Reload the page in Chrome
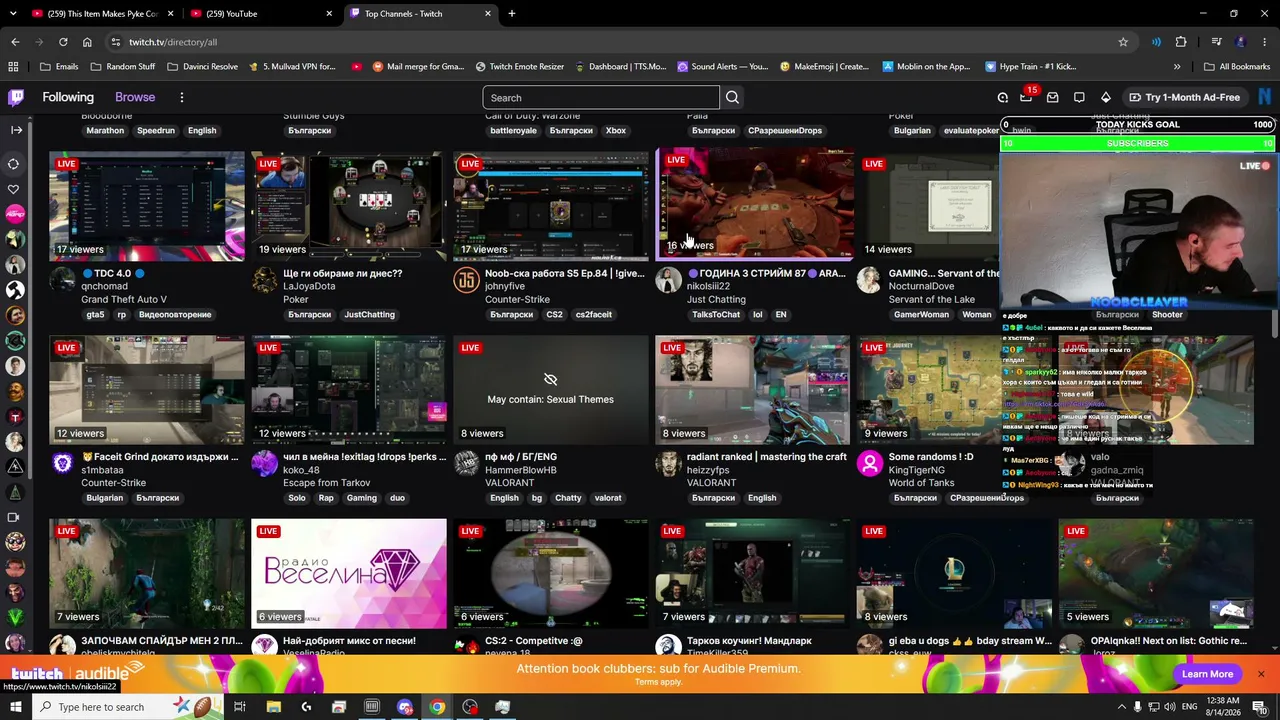This screenshot has width=1280, height=720. pos(63,42)
